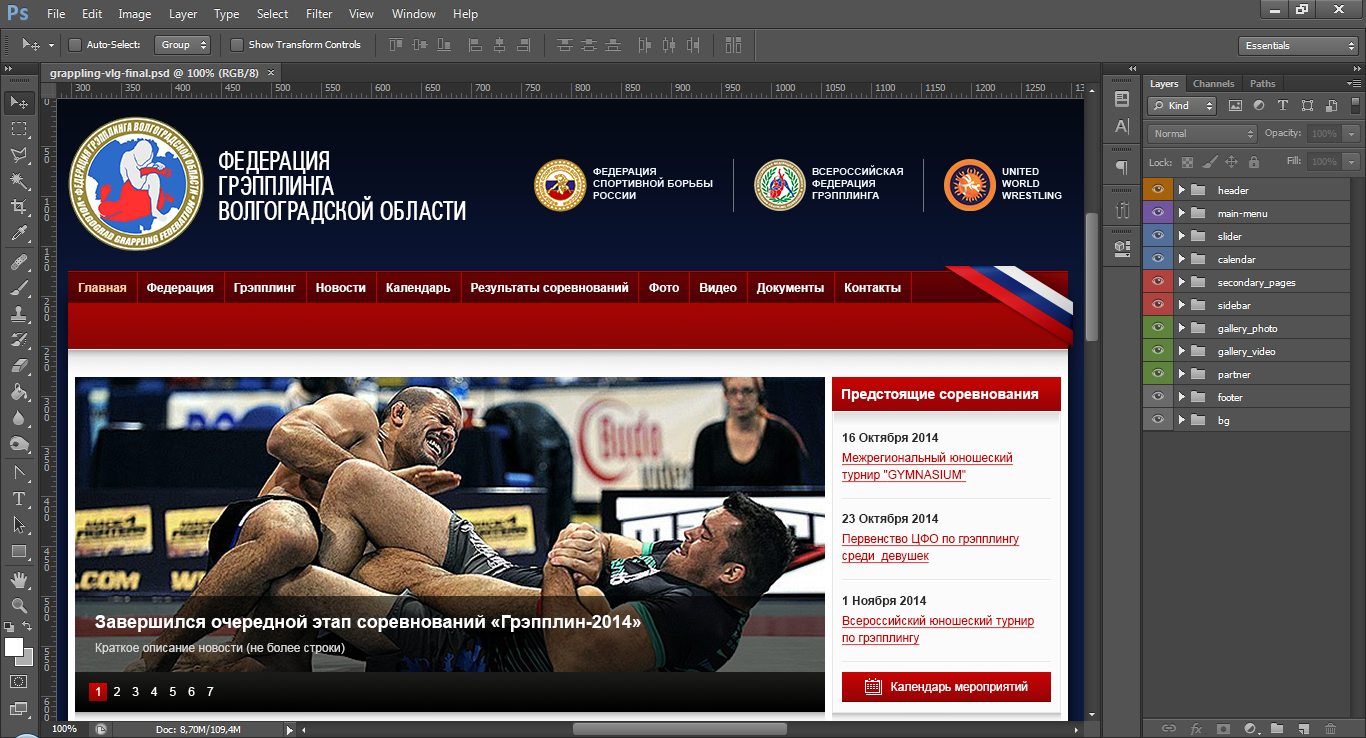The width and height of the screenshot is (1366, 738).
Task: Hide the footer layer group
Action: pos(1159,397)
